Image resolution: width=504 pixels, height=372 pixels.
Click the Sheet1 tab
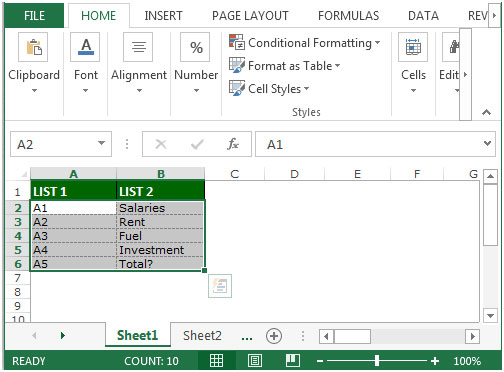tap(137, 335)
